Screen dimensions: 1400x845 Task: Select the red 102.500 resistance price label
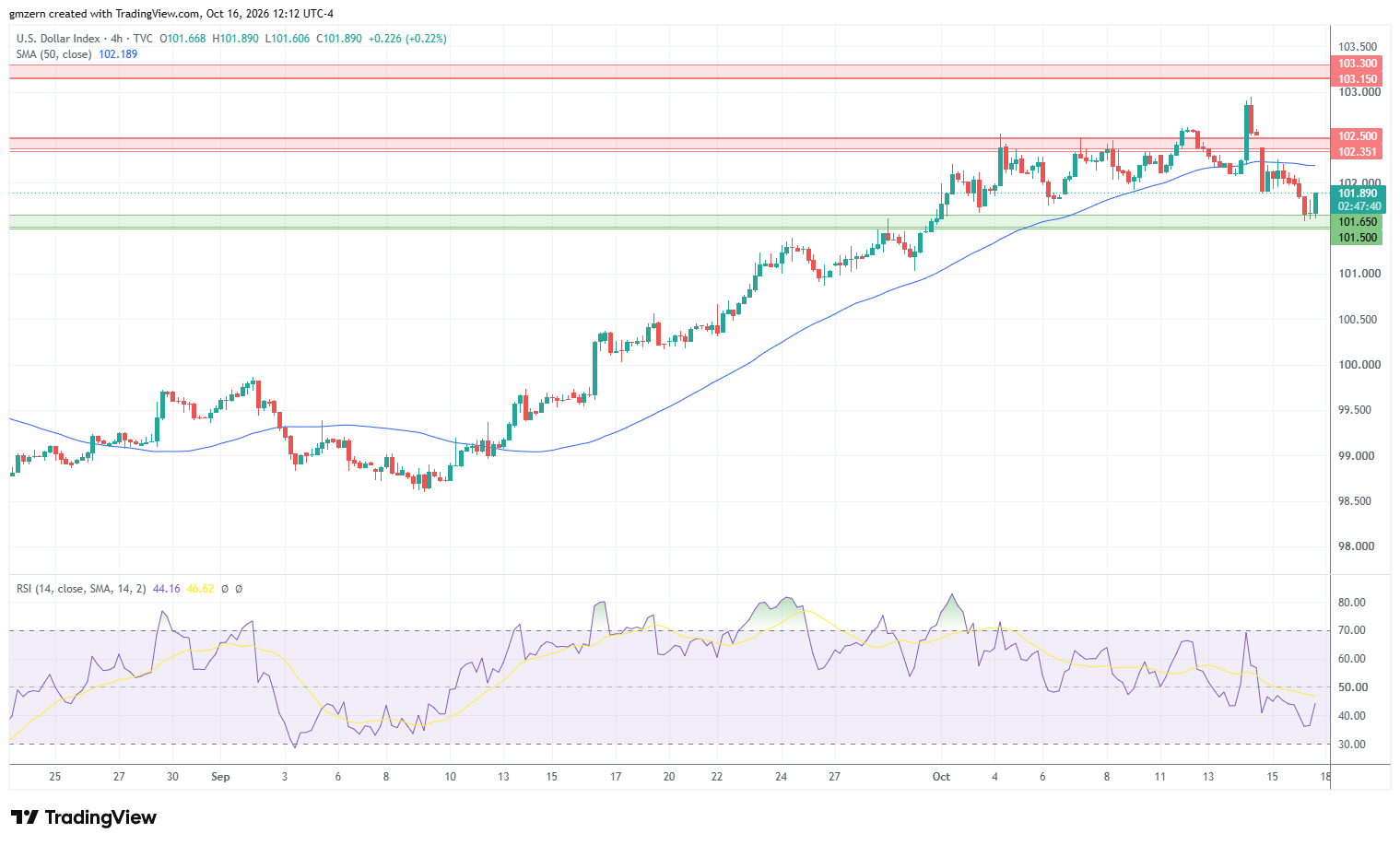(1358, 136)
